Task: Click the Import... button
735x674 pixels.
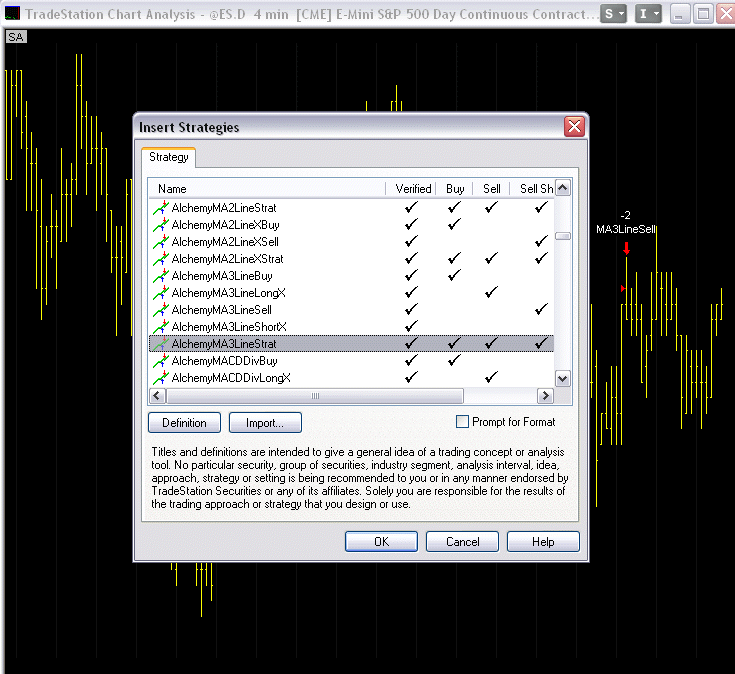Action: point(265,423)
